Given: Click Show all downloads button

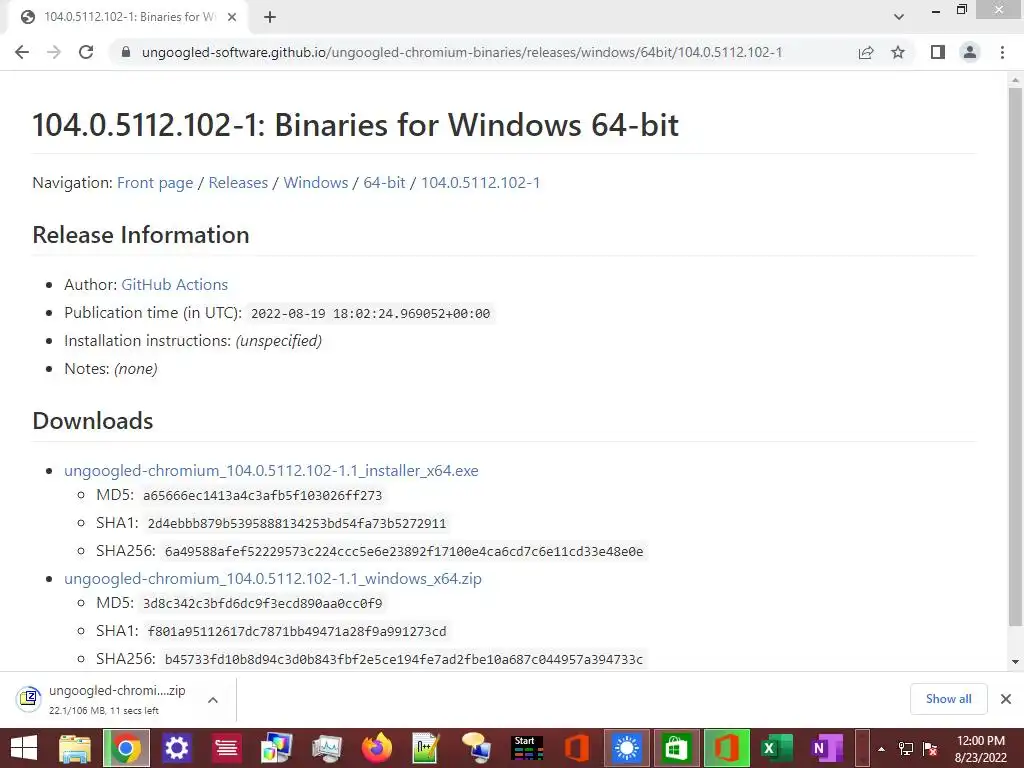Looking at the screenshot, I should 948,699.
